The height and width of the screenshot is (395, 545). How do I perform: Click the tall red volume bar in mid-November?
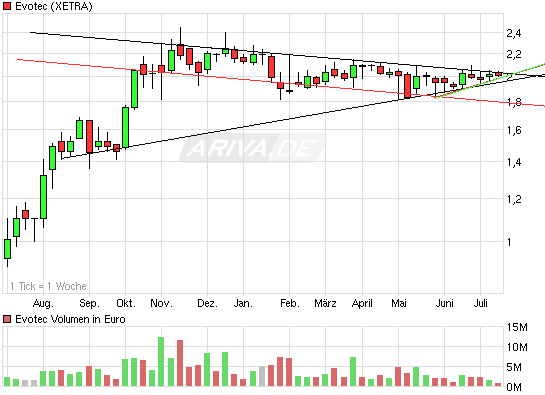[x=180, y=363]
